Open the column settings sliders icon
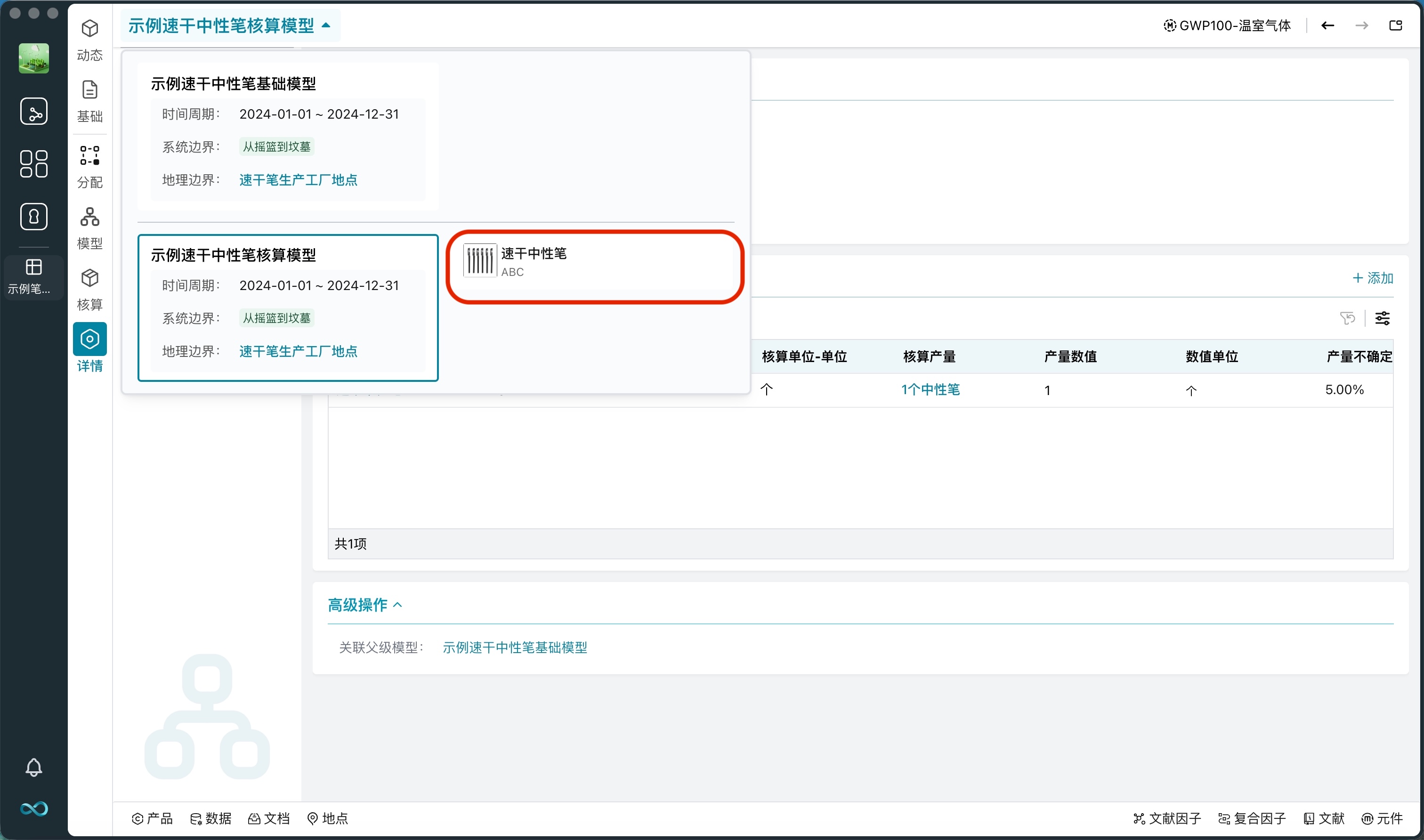Viewport: 1424px width, 840px height. (x=1383, y=318)
